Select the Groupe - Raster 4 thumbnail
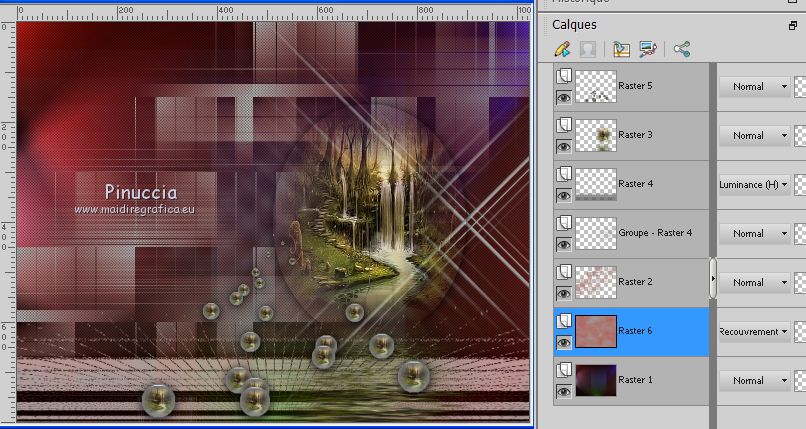This screenshot has width=806, height=429. [596, 233]
